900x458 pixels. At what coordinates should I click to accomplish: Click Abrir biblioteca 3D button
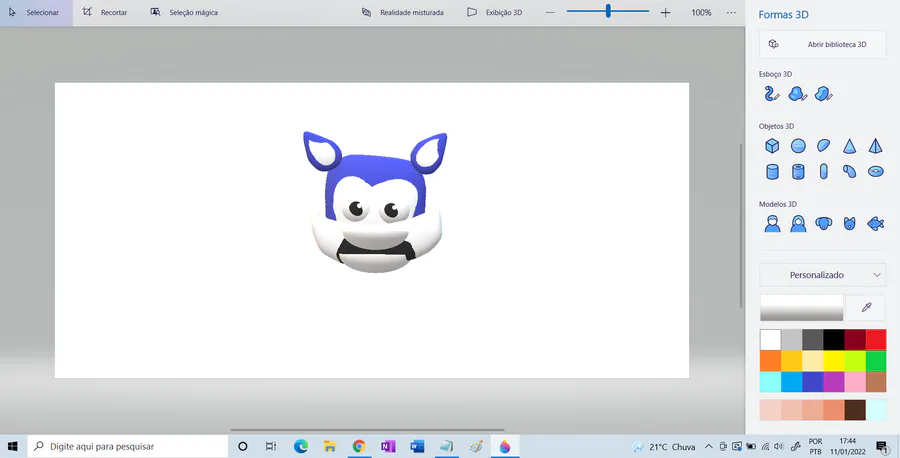[823, 44]
